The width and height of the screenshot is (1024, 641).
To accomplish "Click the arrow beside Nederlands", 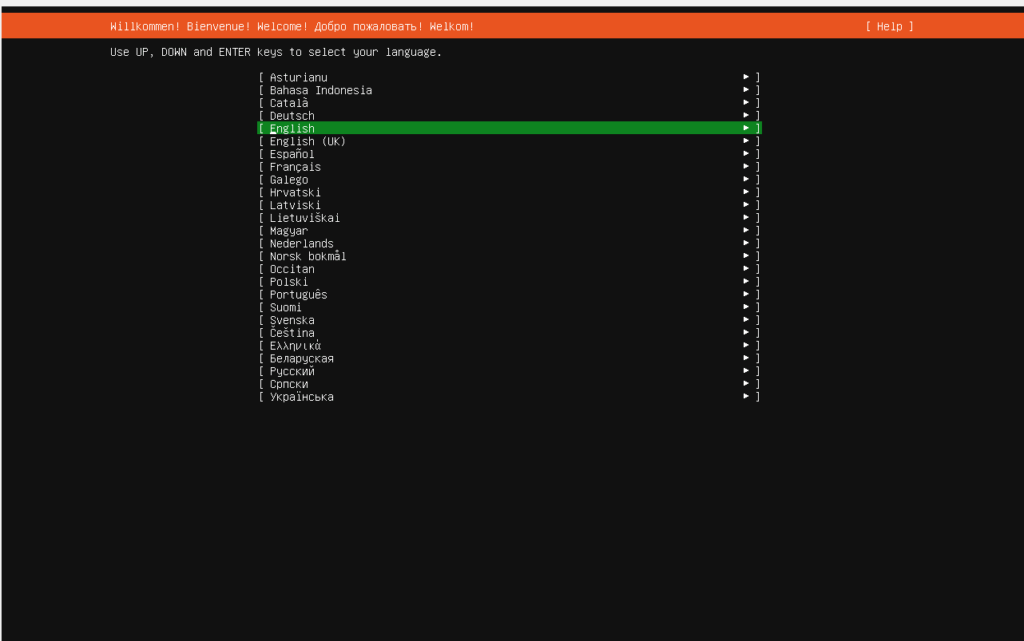I will coord(746,243).
